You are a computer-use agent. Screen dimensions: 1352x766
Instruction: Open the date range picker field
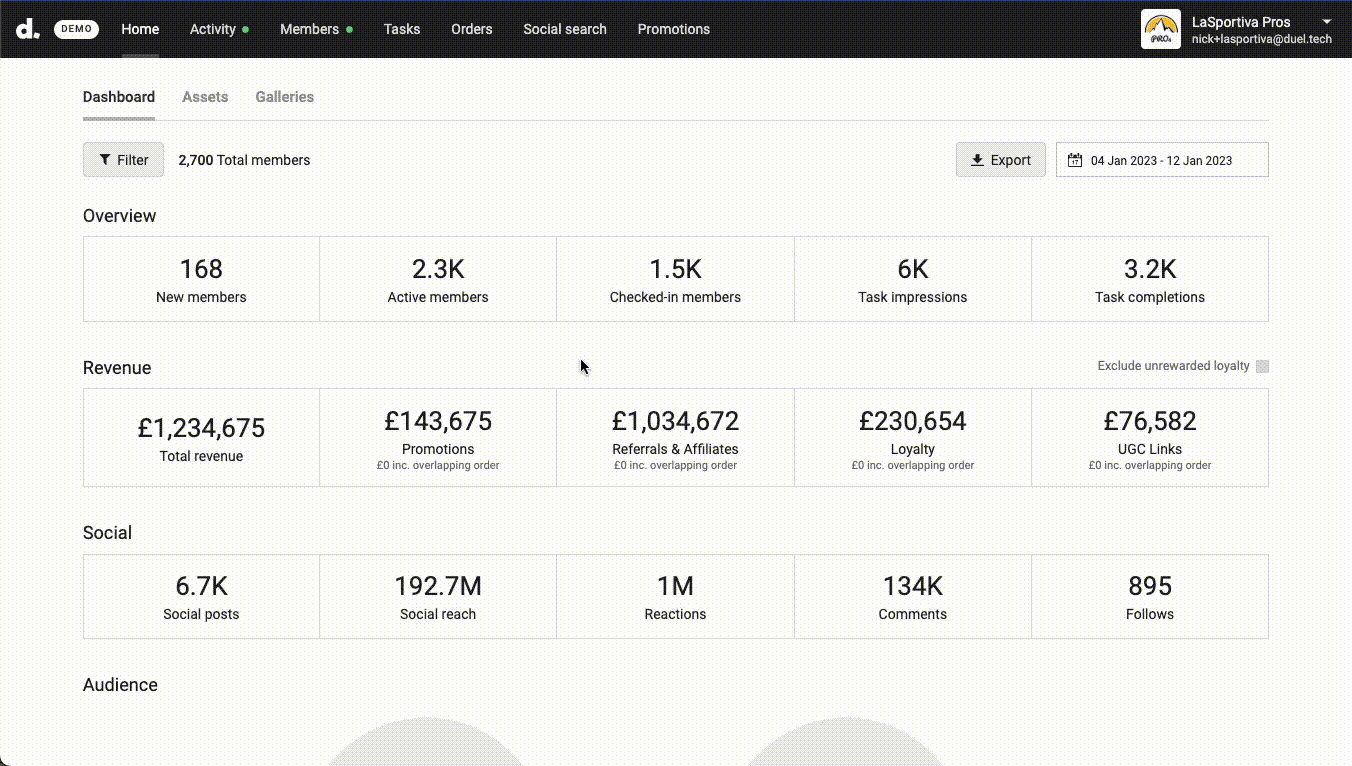coord(1162,160)
